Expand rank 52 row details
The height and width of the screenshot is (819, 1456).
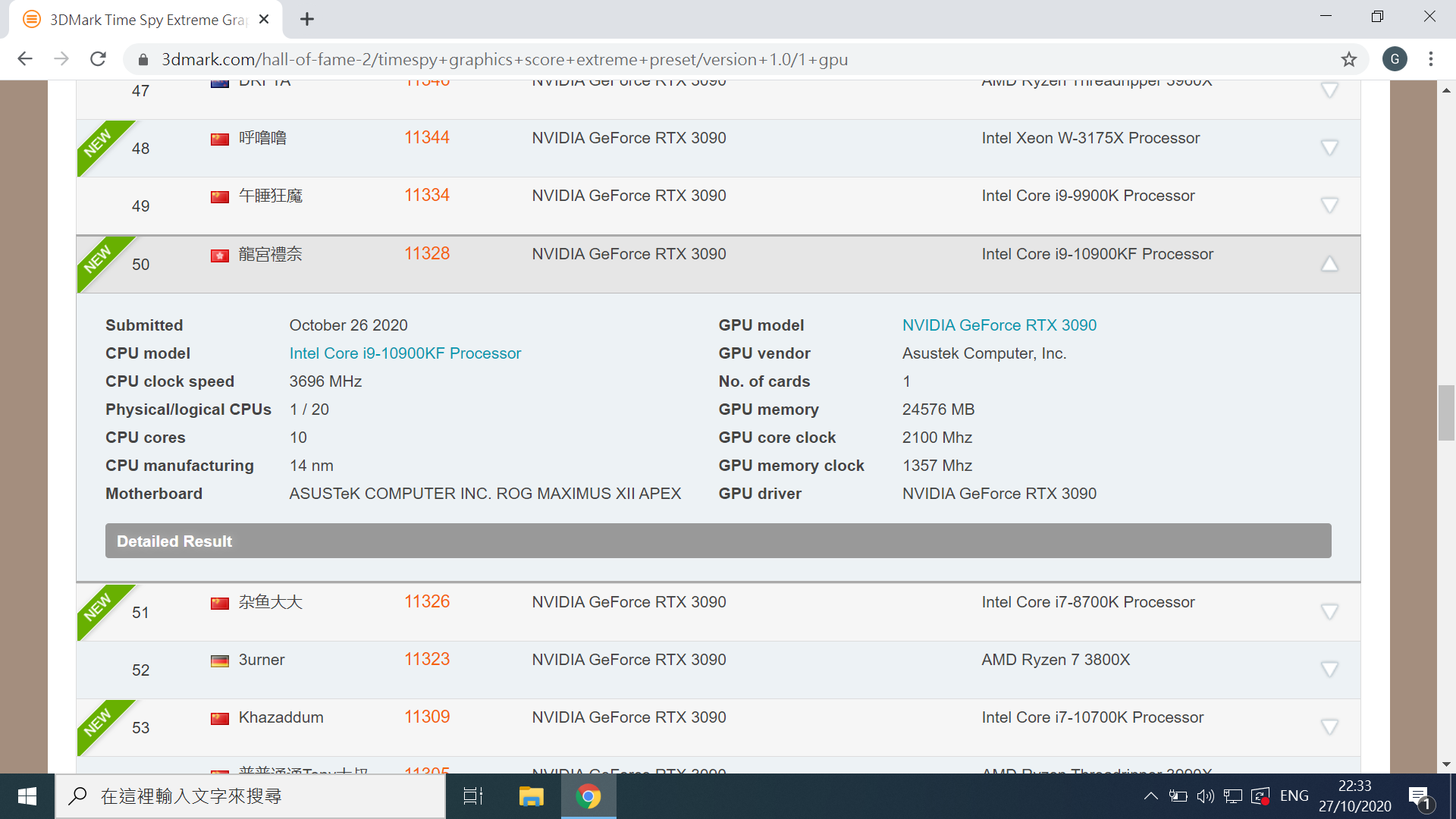(x=1329, y=670)
